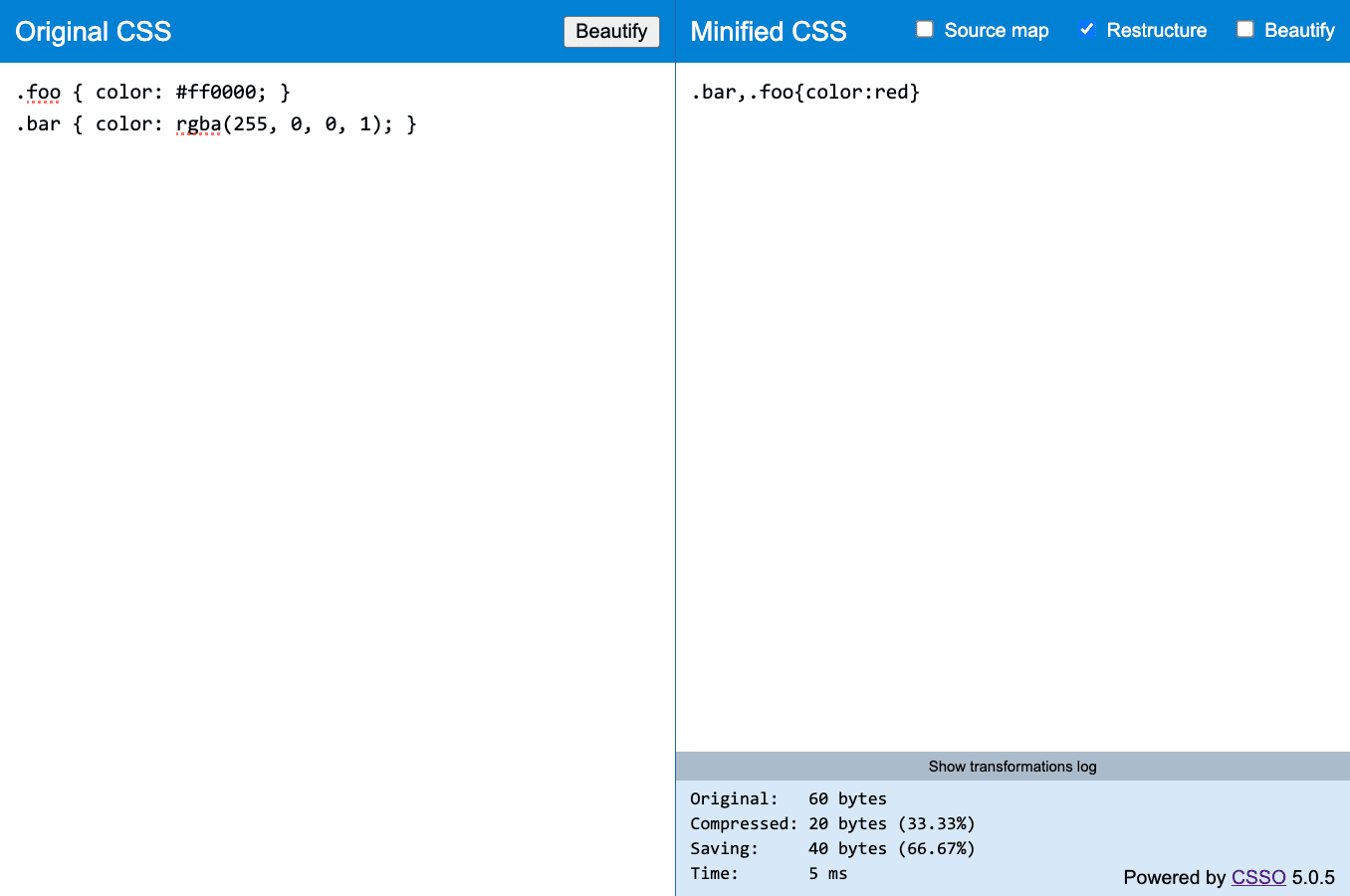The image size is (1350, 896).
Task: Expand the Show transformations log panel
Action: 1012,766
